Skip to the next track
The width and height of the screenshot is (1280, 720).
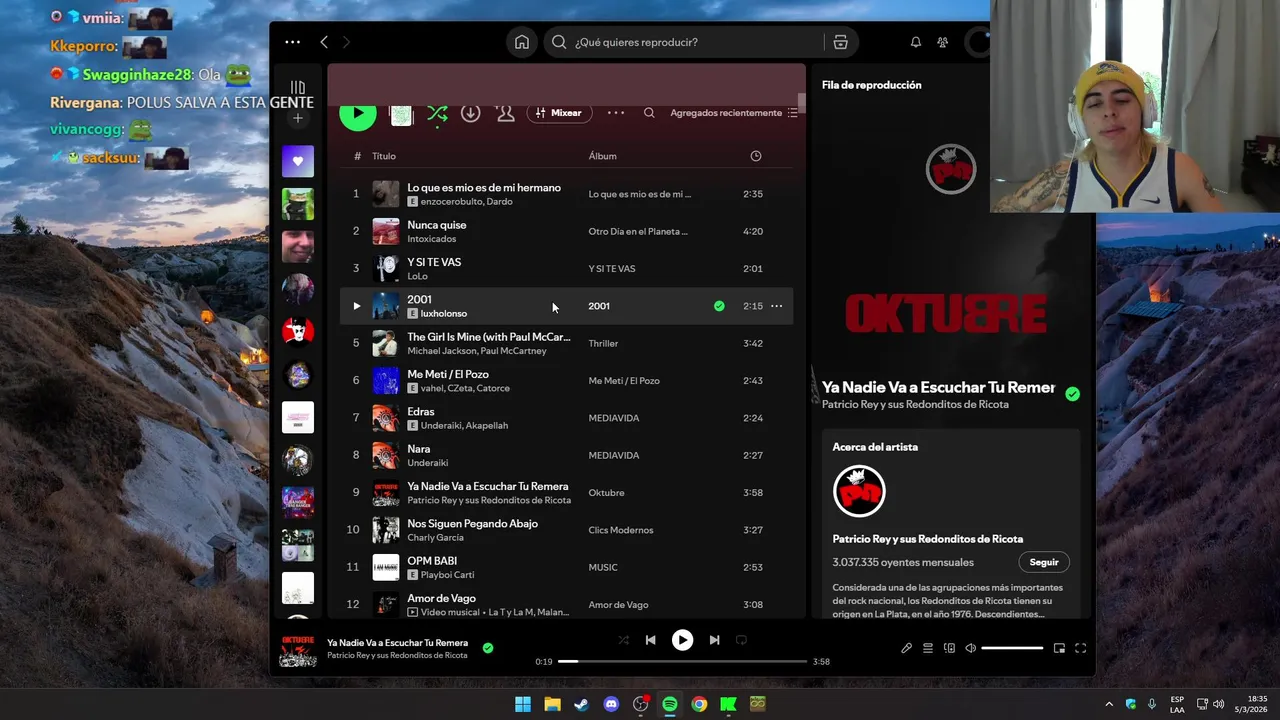(x=714, y=640)
